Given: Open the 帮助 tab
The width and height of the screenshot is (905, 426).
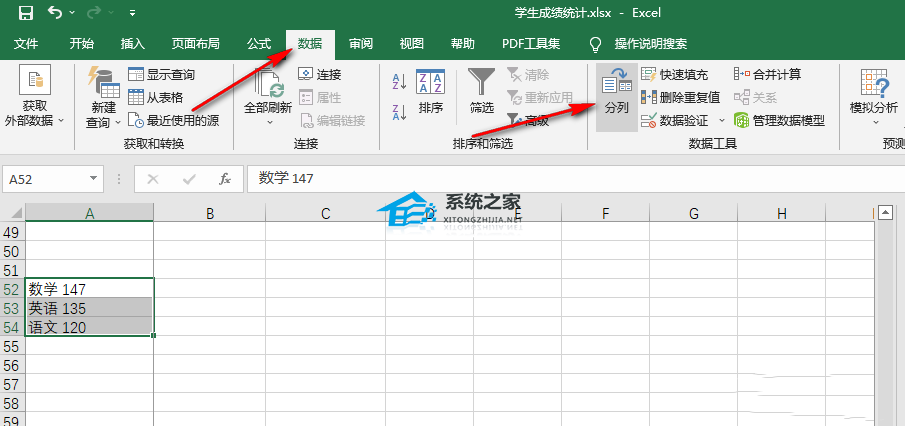Looking at the screenshot, I should tap(462, 44).
